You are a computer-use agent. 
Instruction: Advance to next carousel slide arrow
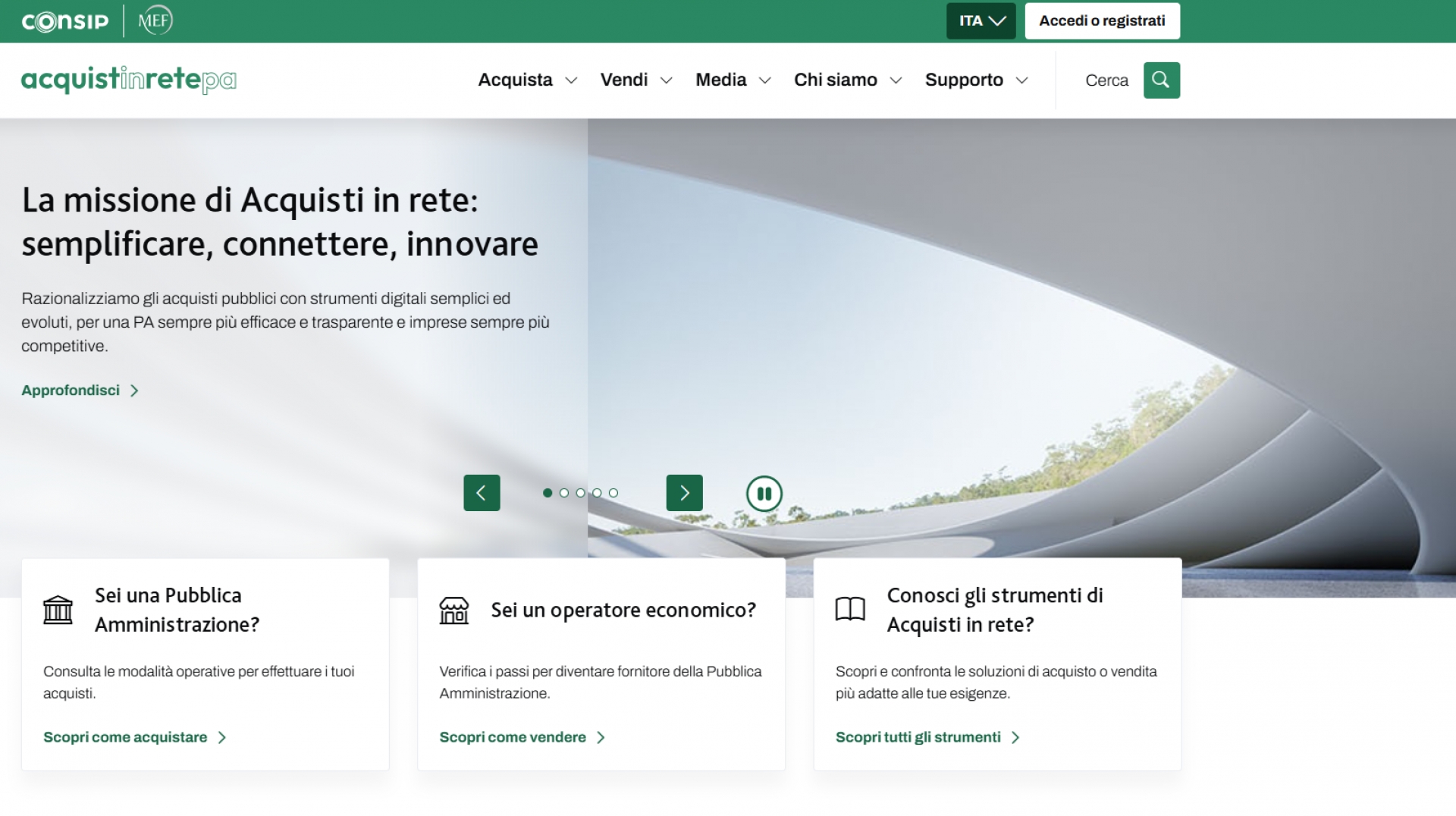tap(684, 493)
